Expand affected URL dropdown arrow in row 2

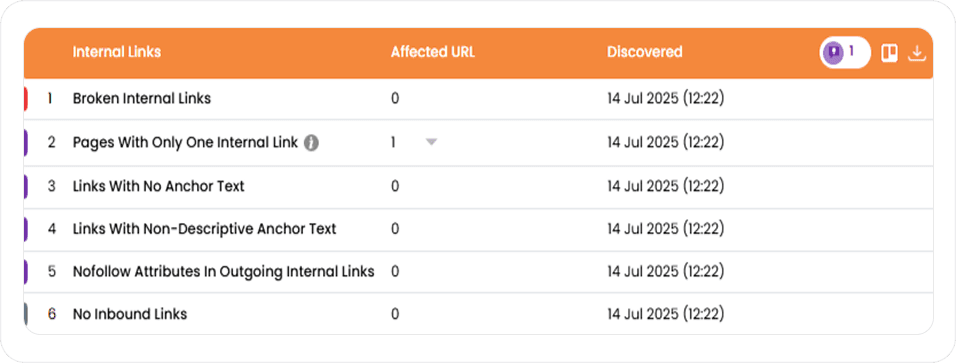coord(432,143)
